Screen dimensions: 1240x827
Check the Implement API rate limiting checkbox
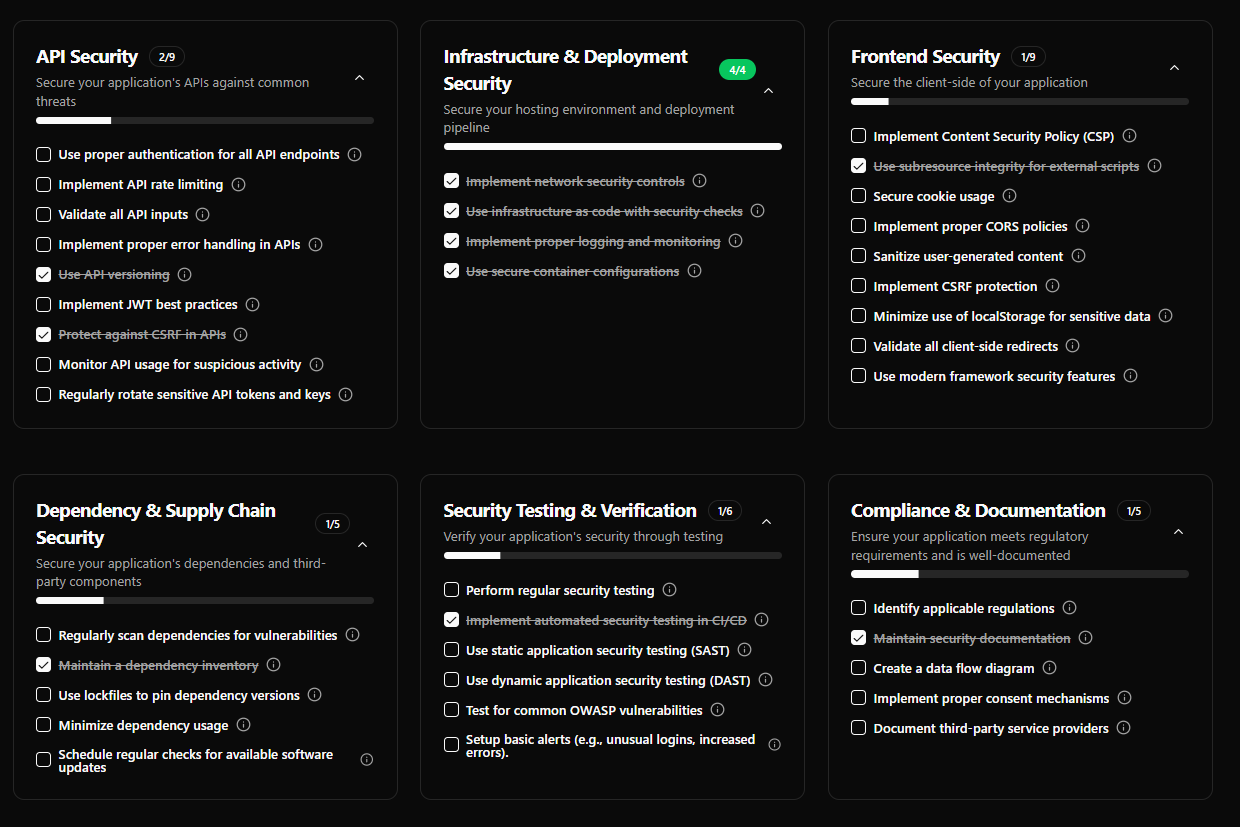pyautogui.click(x=44, y=185)
